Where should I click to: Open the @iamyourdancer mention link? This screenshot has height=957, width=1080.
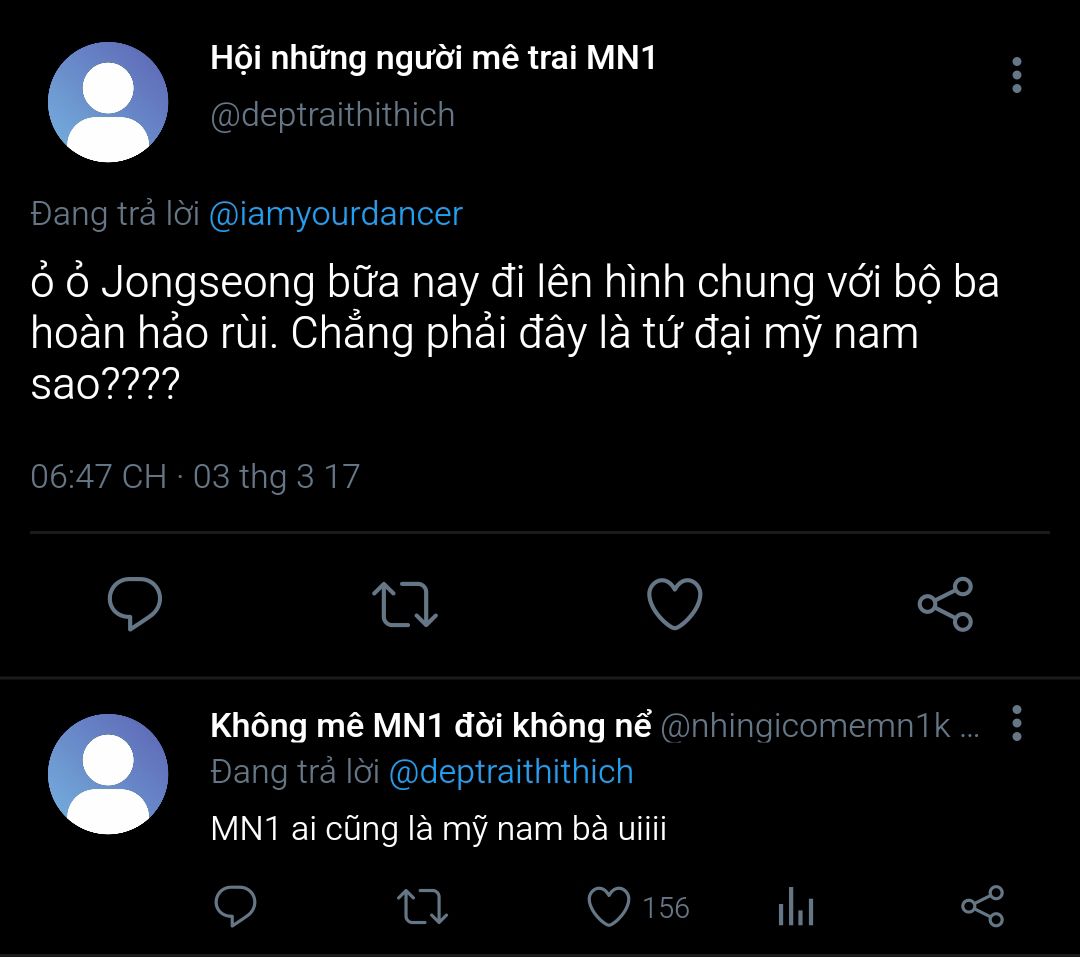coord(336,214)
